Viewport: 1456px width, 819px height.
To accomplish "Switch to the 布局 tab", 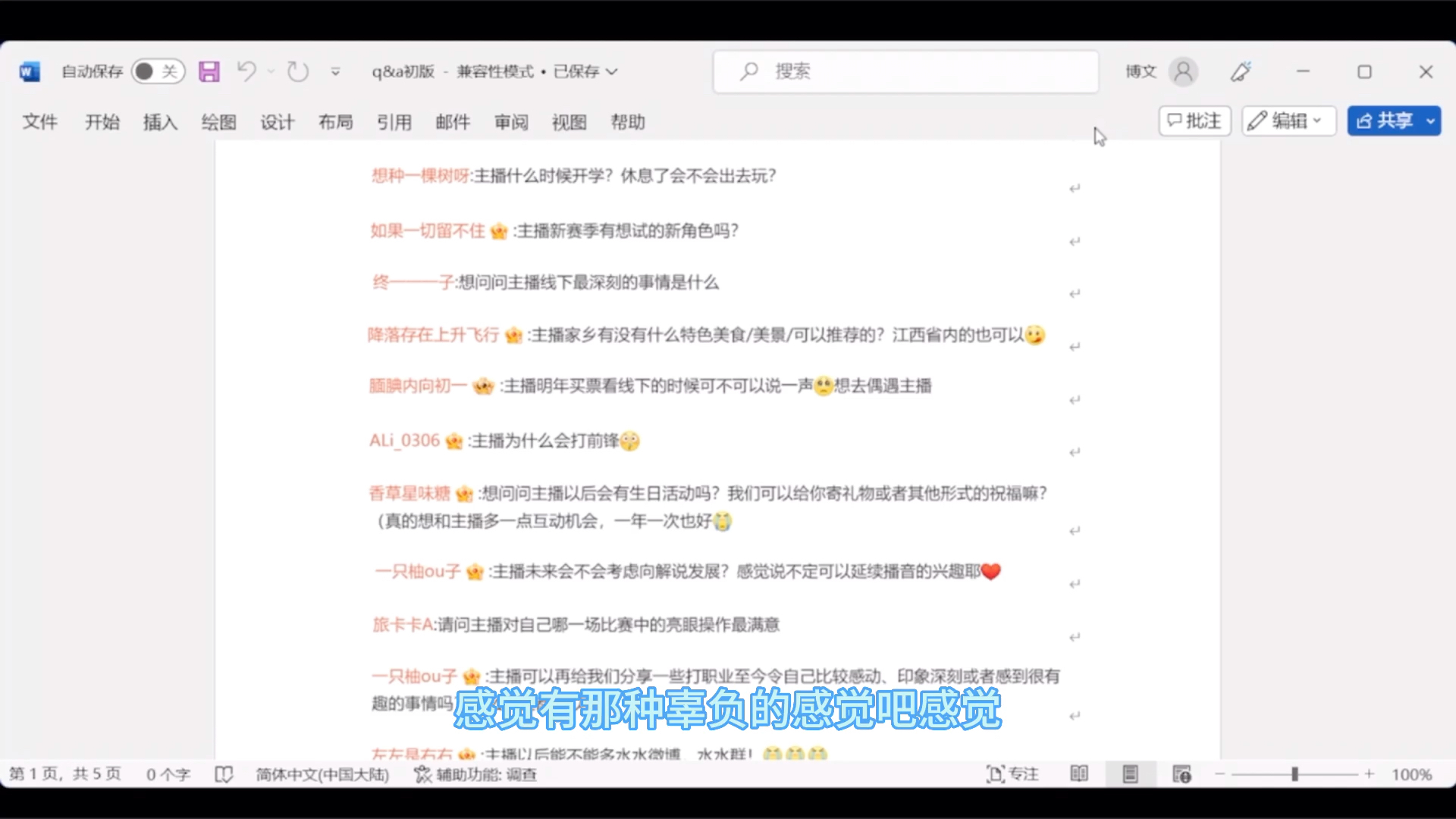I will 335,121.
